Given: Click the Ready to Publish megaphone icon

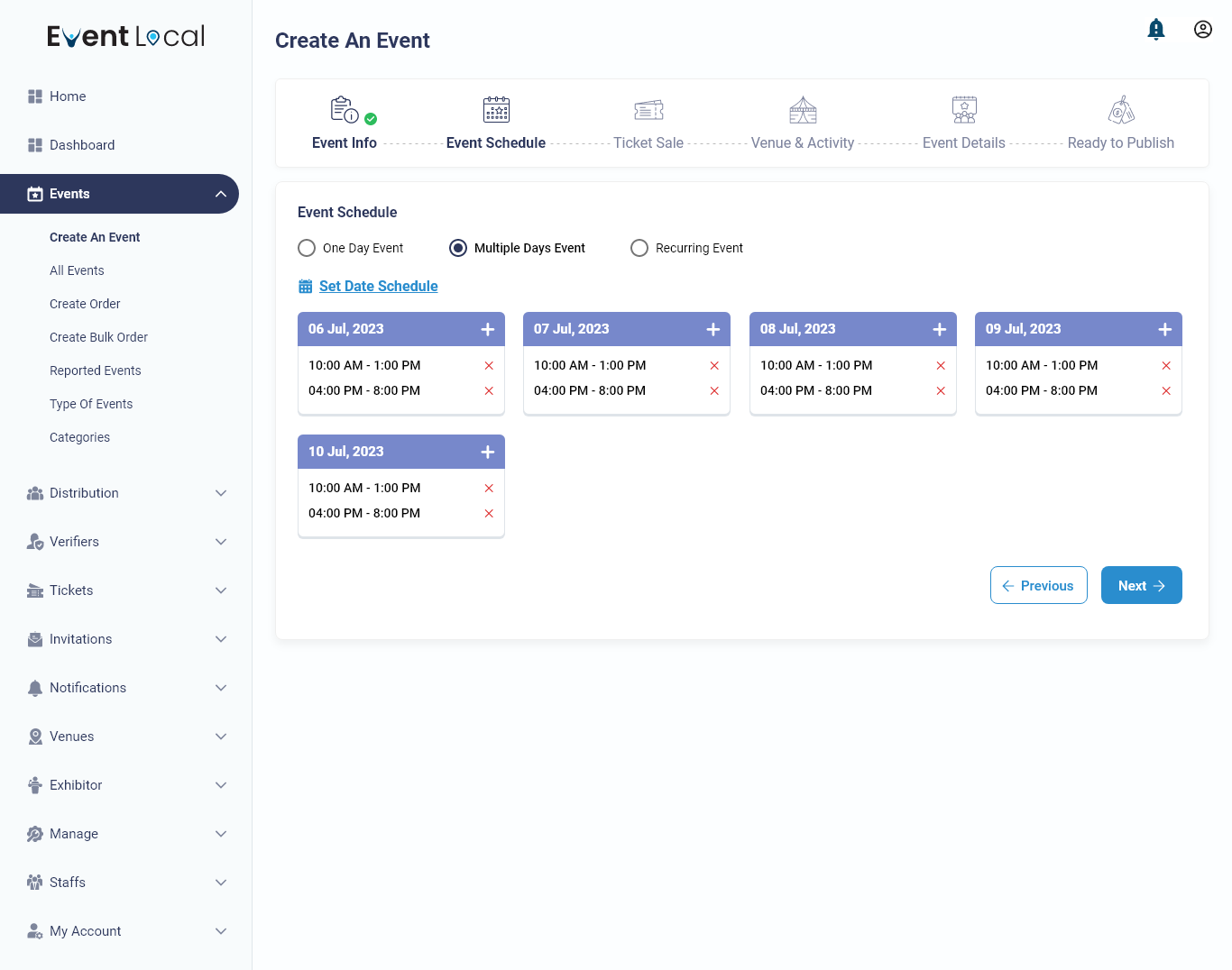Looking at the screenshot, I should 1121,109.
